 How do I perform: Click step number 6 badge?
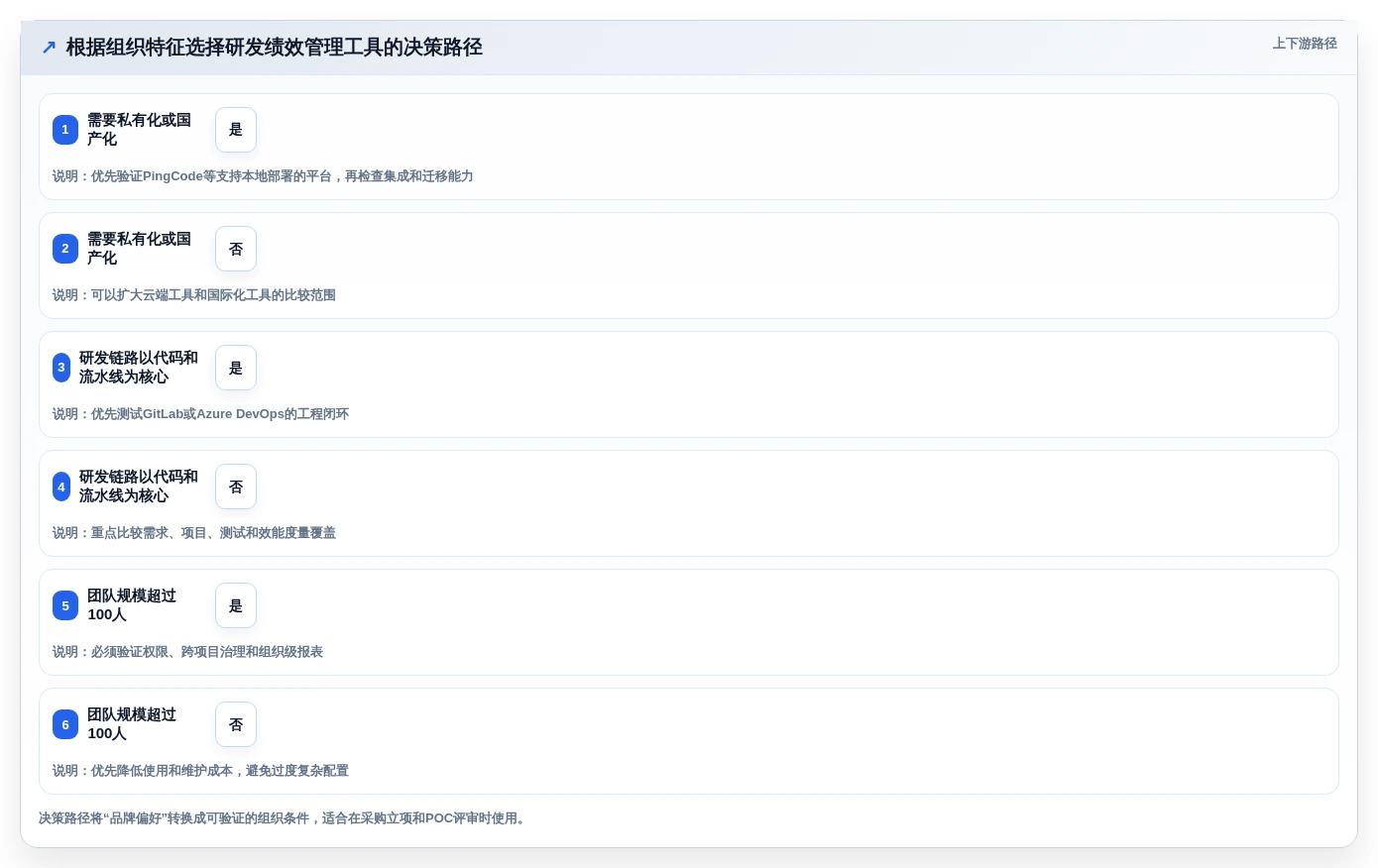click(65, 724)
